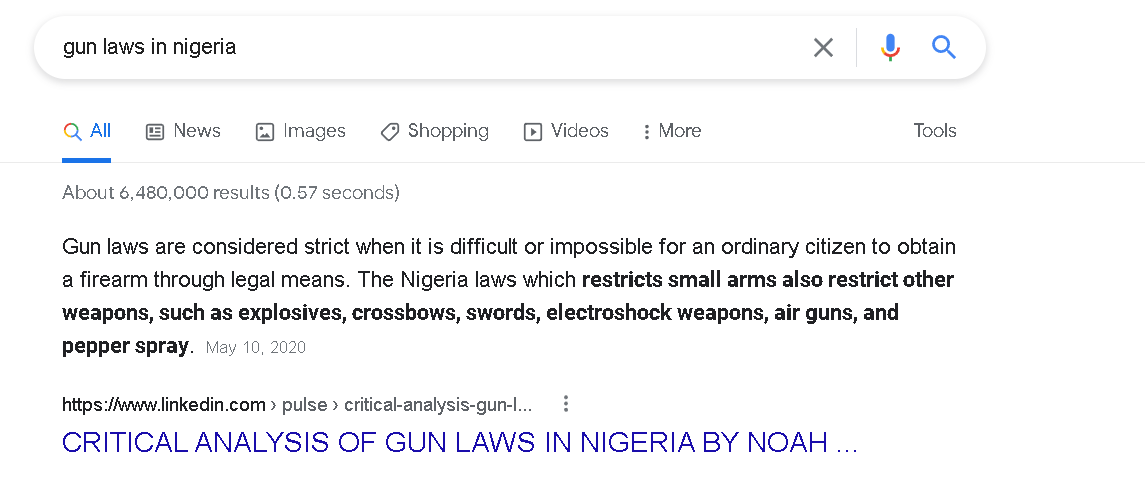Open three-dot options beside LinkedIn result
Image resolution: width=1145 pixels, height=484 pixels.
pyautogui.click(x=566, y=404)
